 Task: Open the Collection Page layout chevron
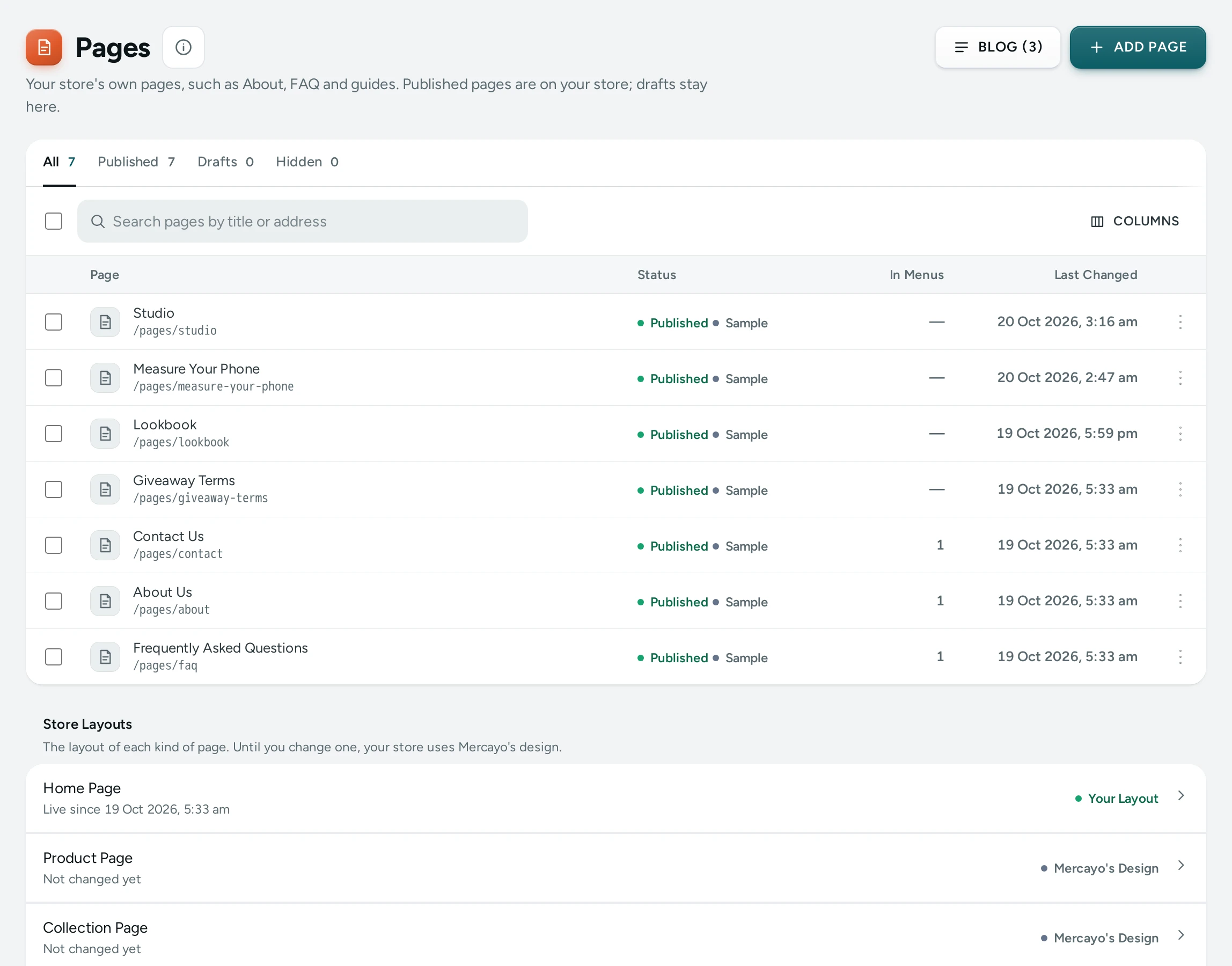click(1180, 935)
